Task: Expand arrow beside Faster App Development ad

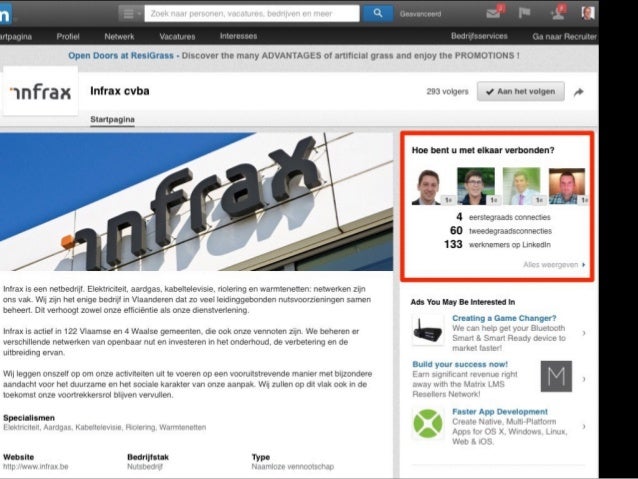Action: click(x=584, y=427)
